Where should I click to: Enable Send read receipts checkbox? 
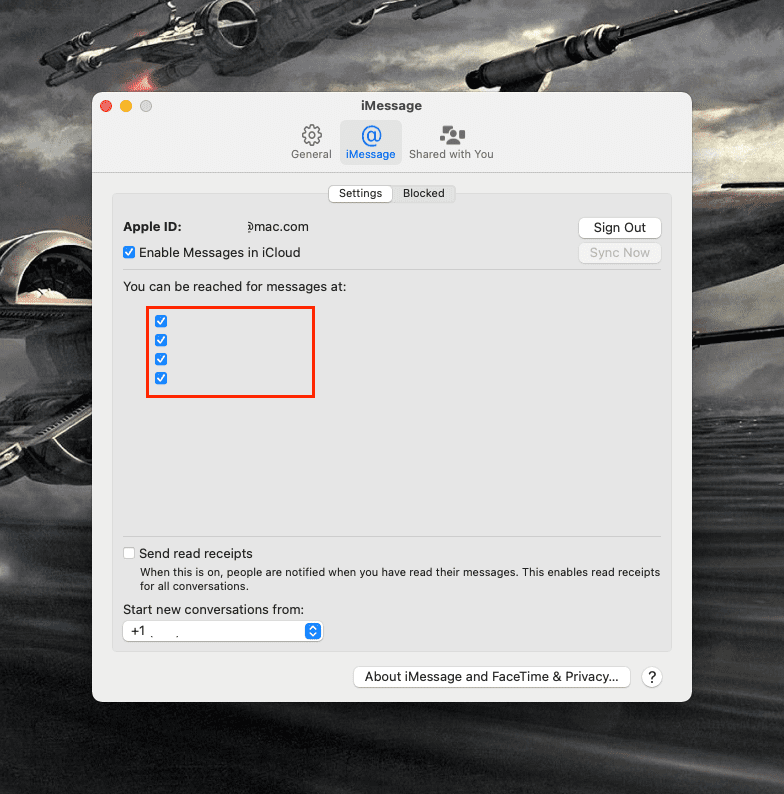pyautogui.click(x=129, y=553)
